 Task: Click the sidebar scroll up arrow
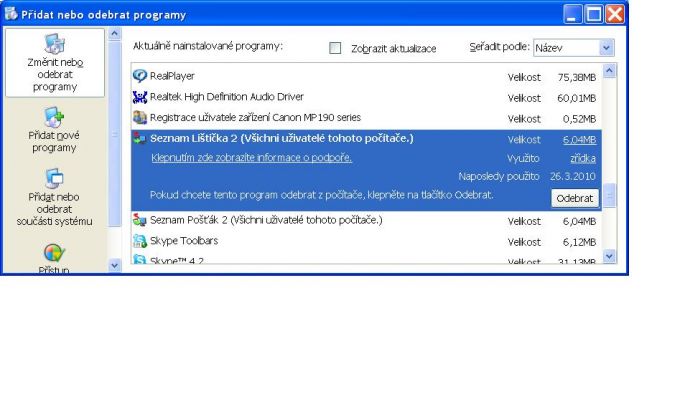[x=114, y=34]
